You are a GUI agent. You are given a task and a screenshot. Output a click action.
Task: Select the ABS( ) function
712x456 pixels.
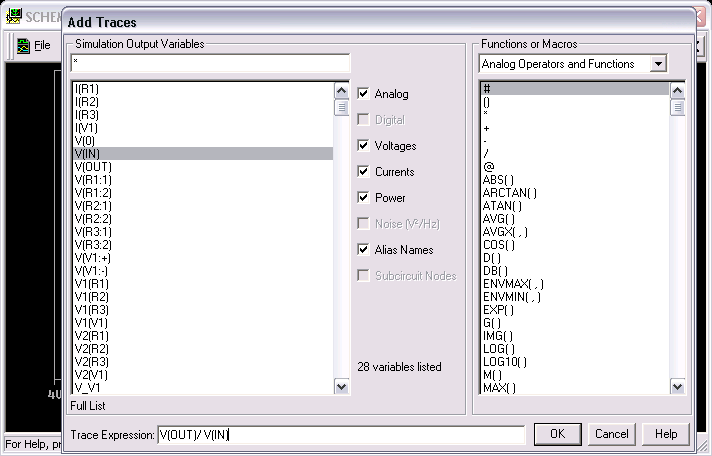(575, 179)
